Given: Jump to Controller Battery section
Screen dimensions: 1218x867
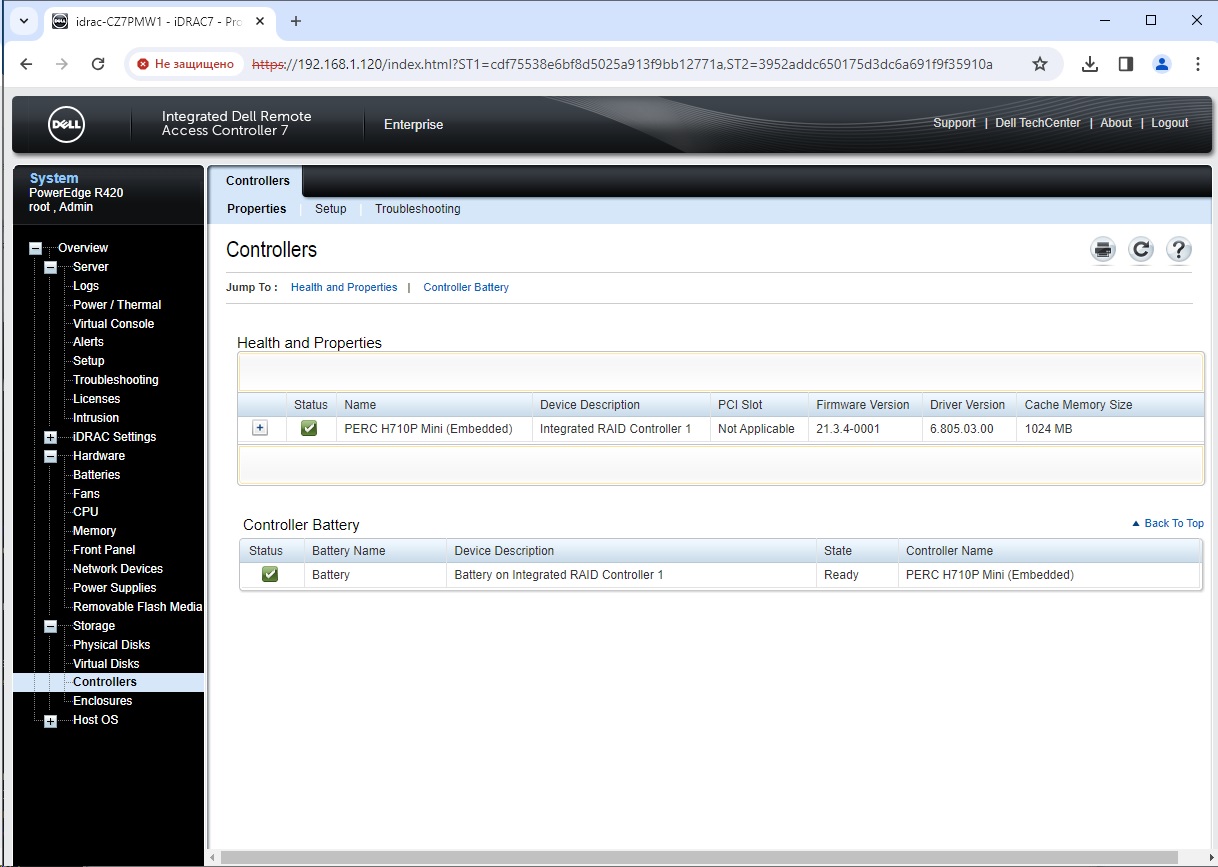Looking at the screenshot, I should pos(466,287).
